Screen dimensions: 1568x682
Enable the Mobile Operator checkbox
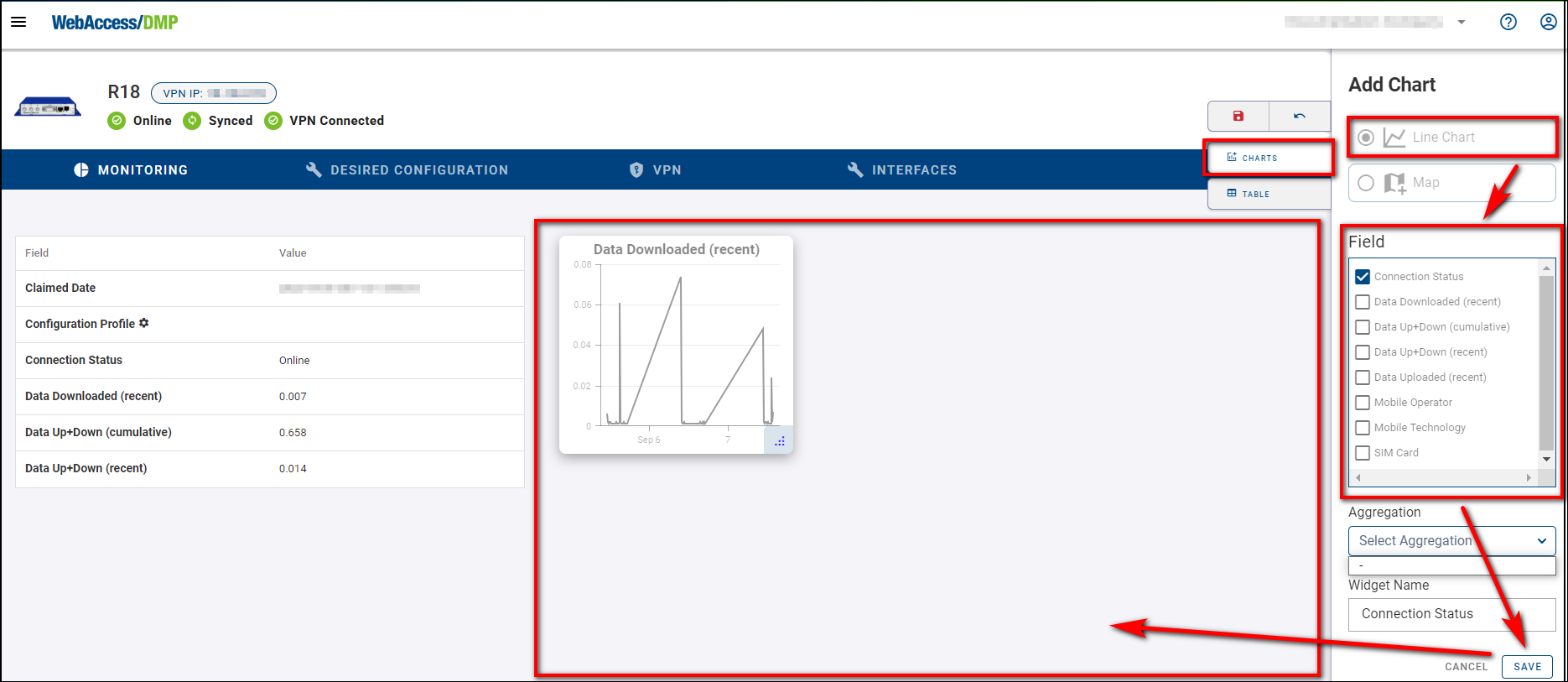[1363, 403]
